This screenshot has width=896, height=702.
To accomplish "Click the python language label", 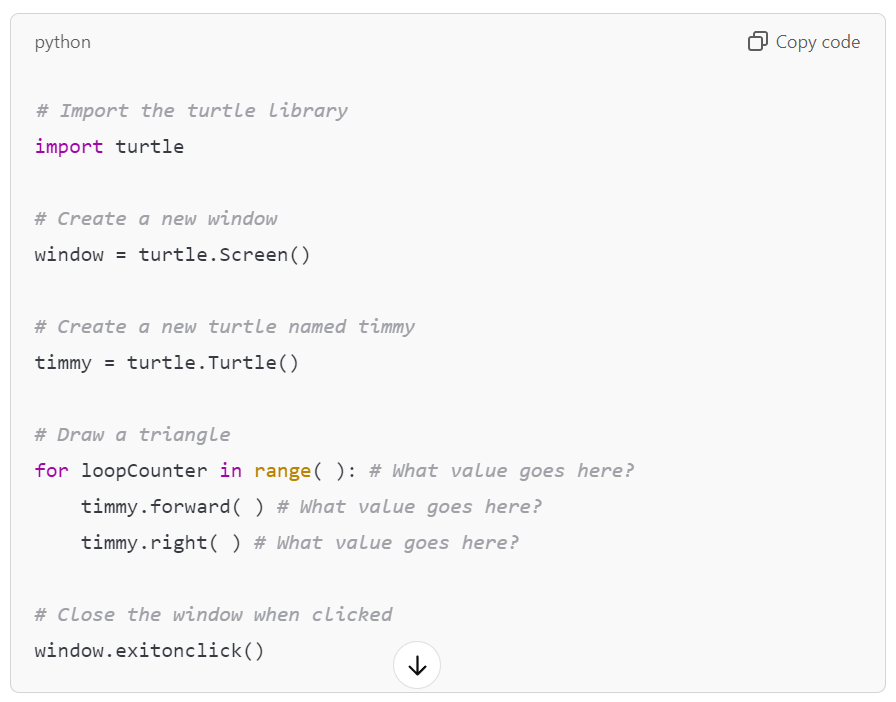I will [x=62, y=41].
